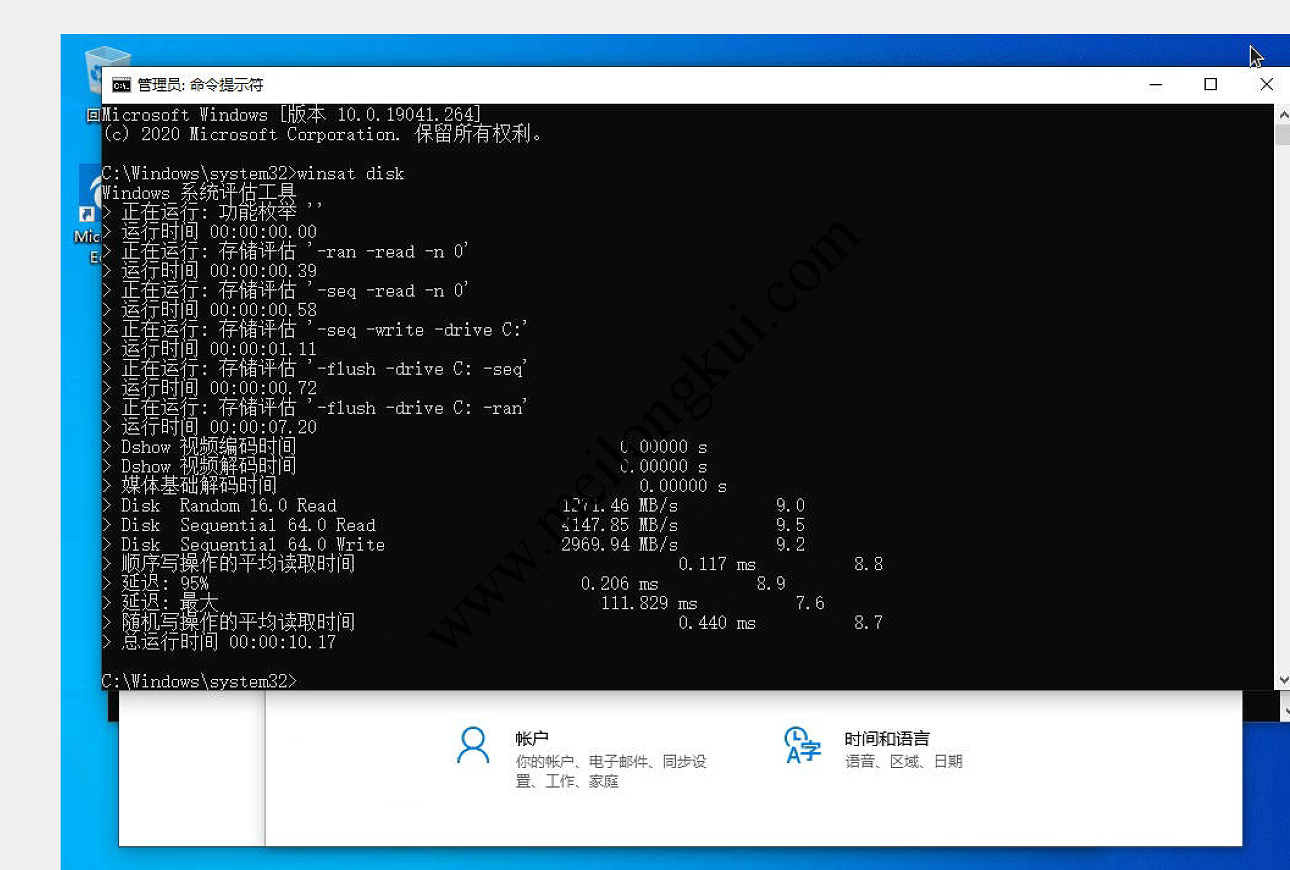Open Time & Language (时间和语言) icon
Image resolution: width=1290 pixels, height=870 pixels.
pyautogui.click(x=802, y=746)
